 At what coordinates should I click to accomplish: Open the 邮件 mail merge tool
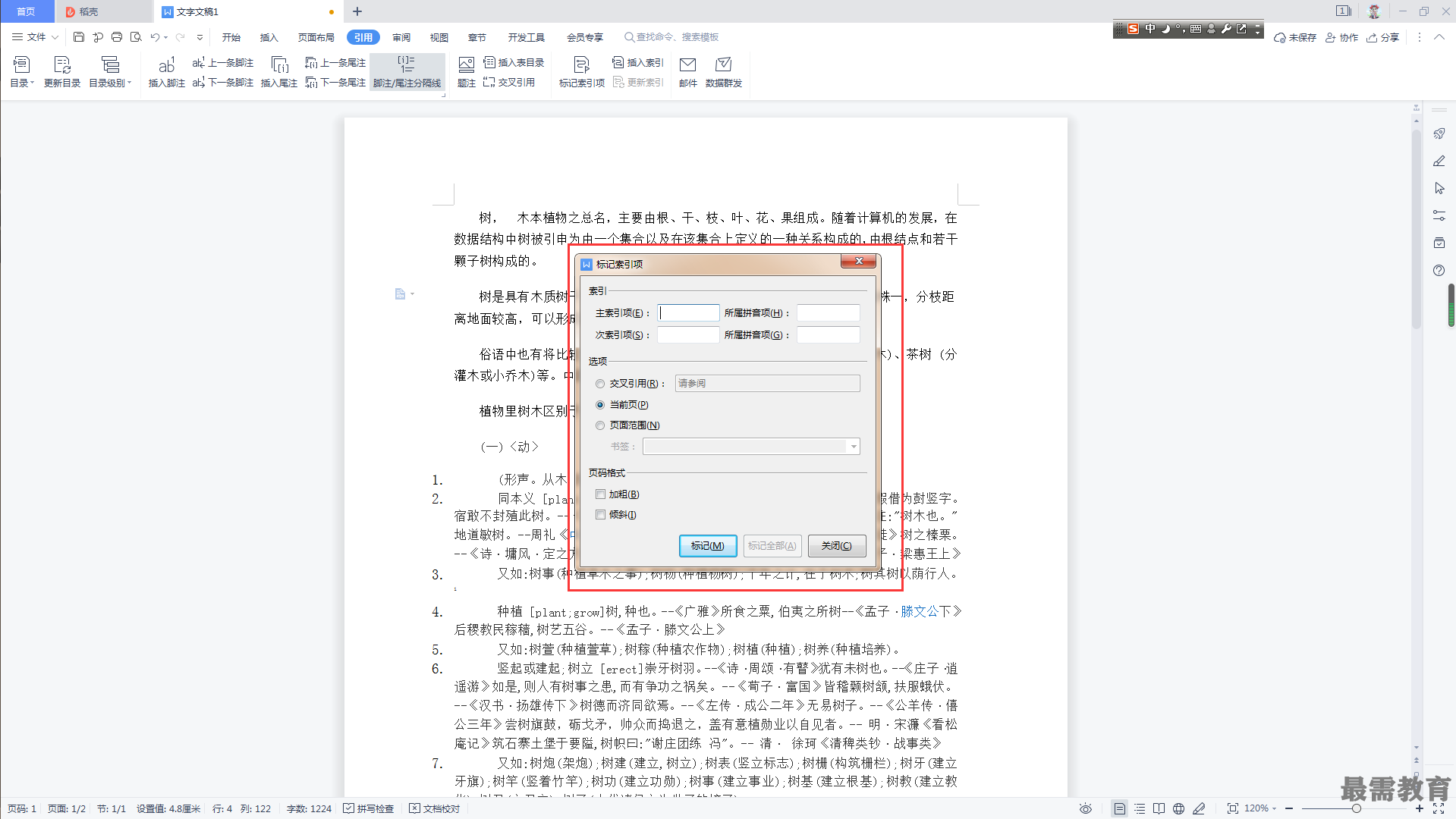(688, 71)
